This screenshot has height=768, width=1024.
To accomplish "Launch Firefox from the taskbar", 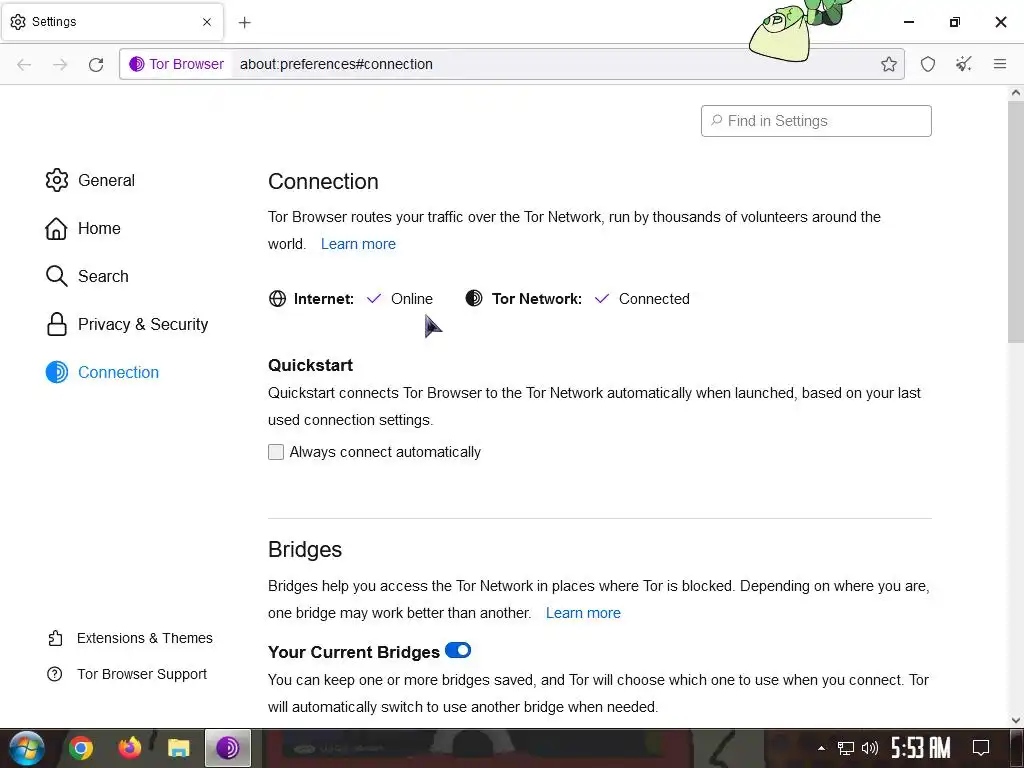I will [130, 748].
